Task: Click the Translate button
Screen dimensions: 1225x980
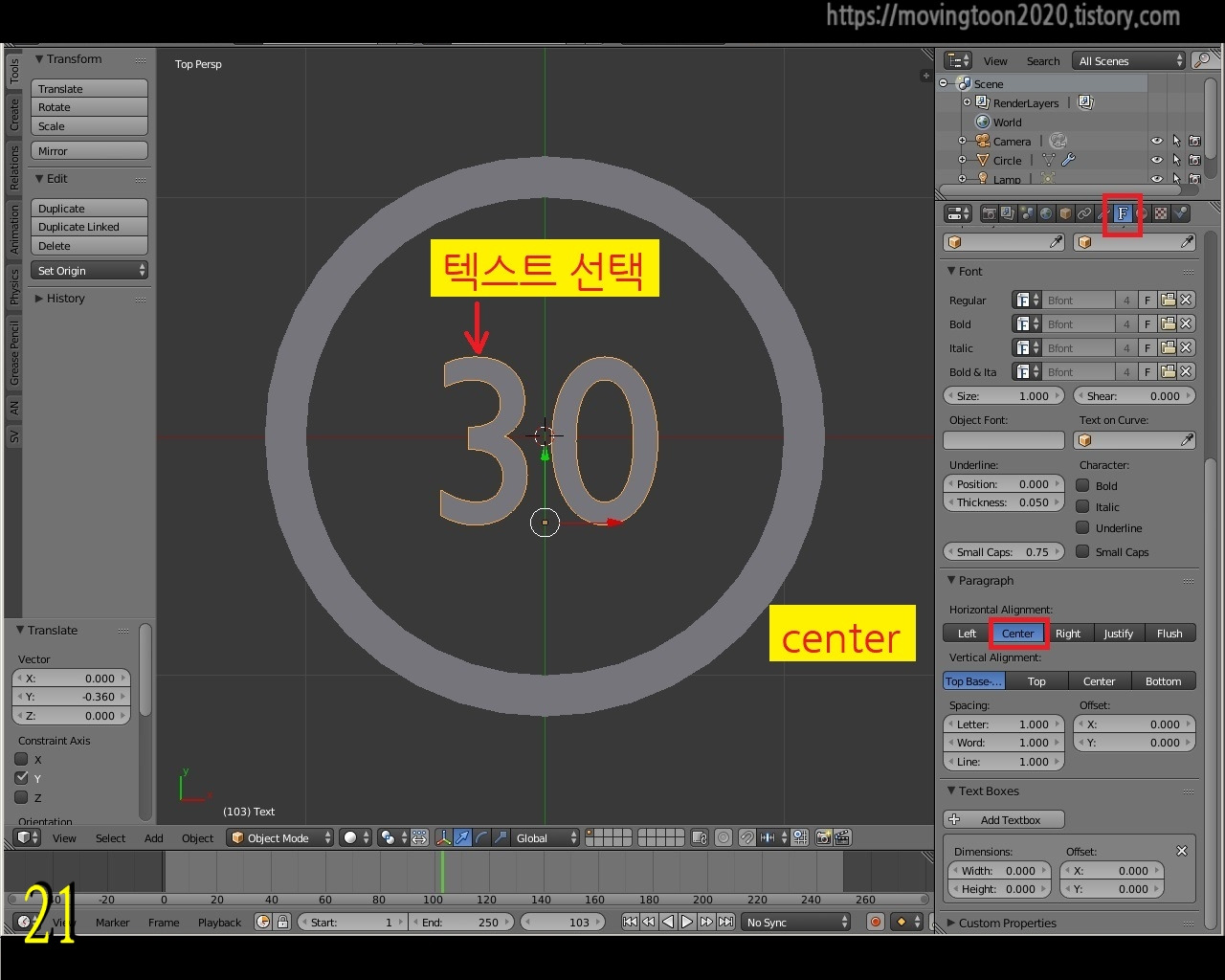Action: tap(89, 88)
